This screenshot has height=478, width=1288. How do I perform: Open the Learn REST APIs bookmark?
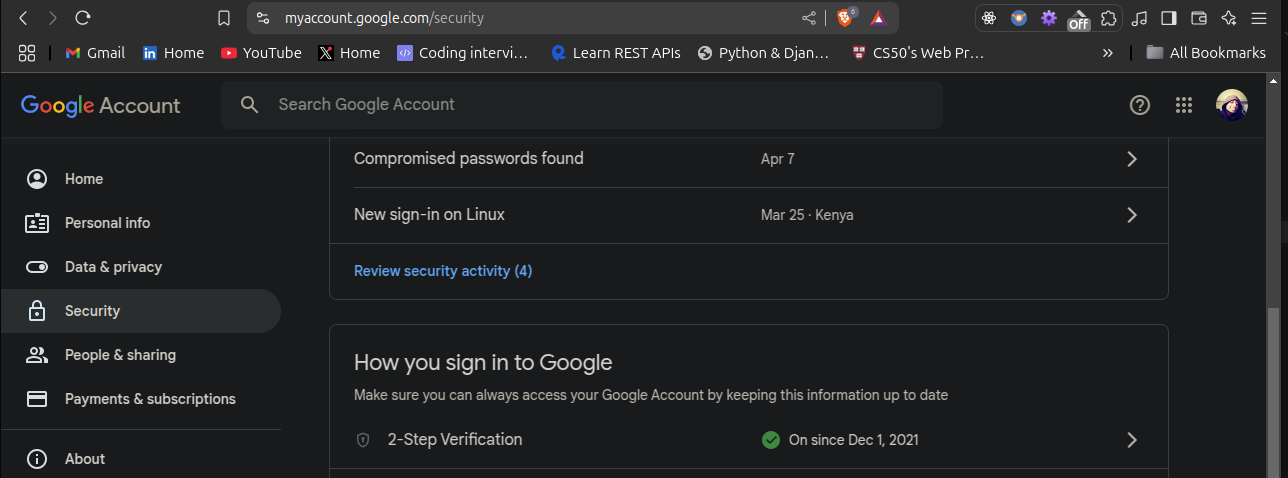[616, 53]
